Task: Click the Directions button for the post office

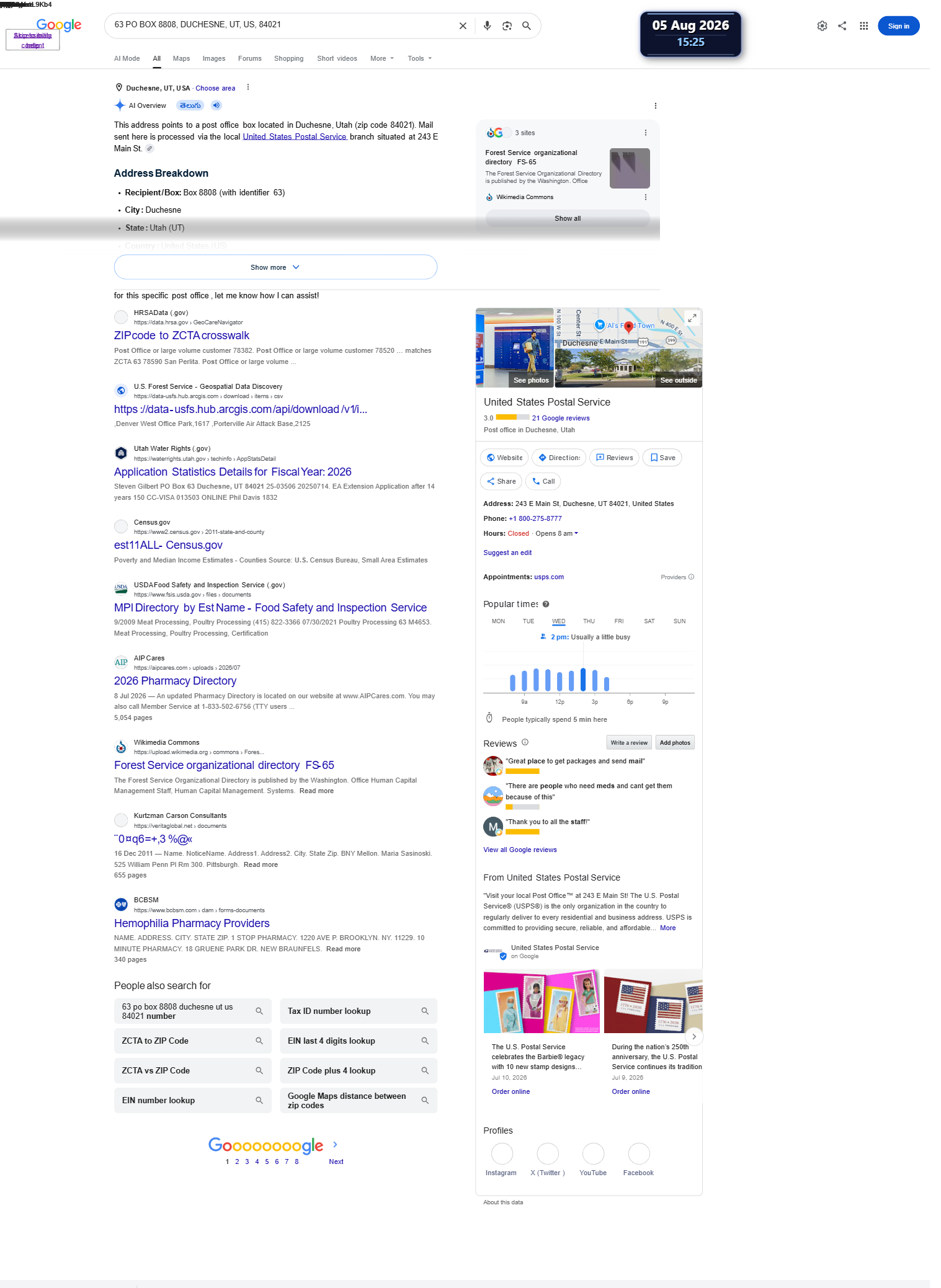Action: (x=559, y=458)
